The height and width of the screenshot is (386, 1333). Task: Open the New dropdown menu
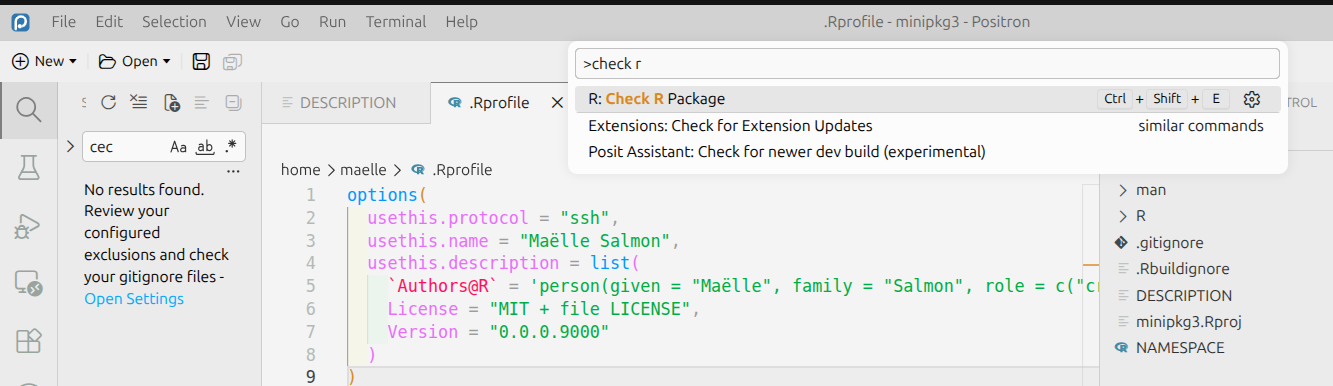click(x=44, y=62)
